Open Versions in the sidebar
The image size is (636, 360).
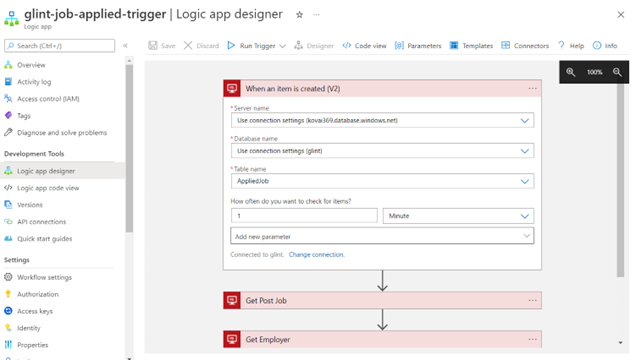pos(30,205)
